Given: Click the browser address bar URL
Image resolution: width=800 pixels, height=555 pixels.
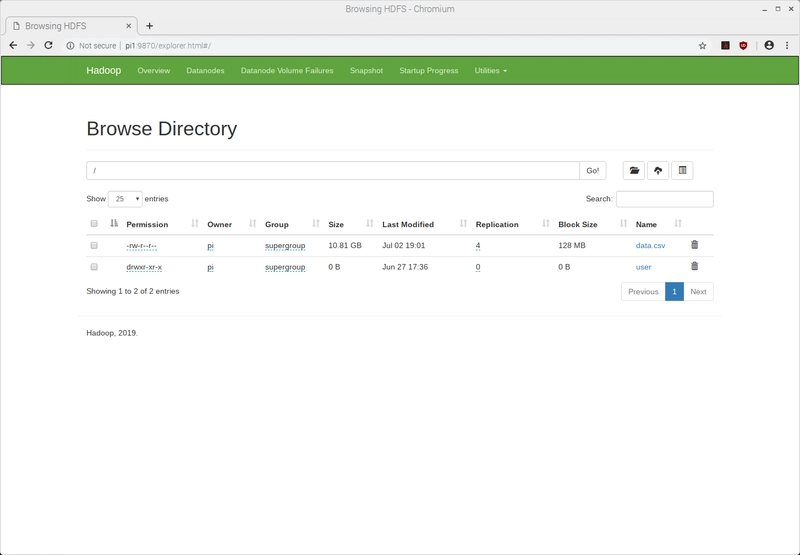Looking at the screenshot, I should [x=168, y=45].
